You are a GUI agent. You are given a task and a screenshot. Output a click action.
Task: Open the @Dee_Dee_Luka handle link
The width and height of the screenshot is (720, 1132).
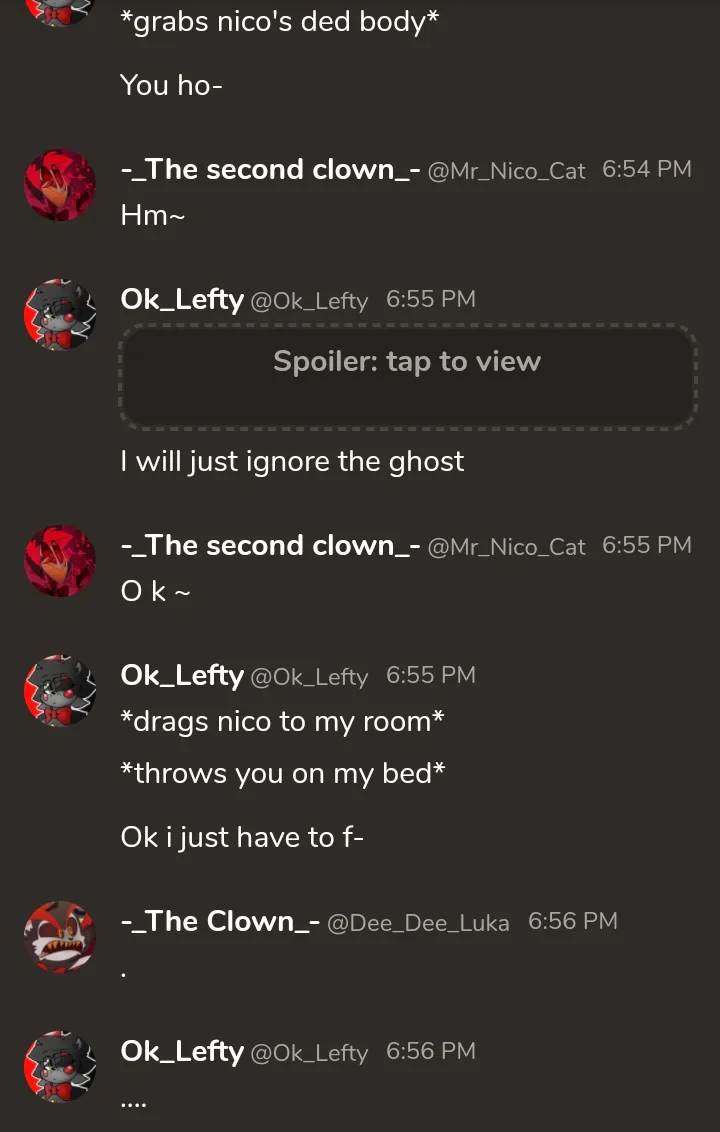point(418,923)
